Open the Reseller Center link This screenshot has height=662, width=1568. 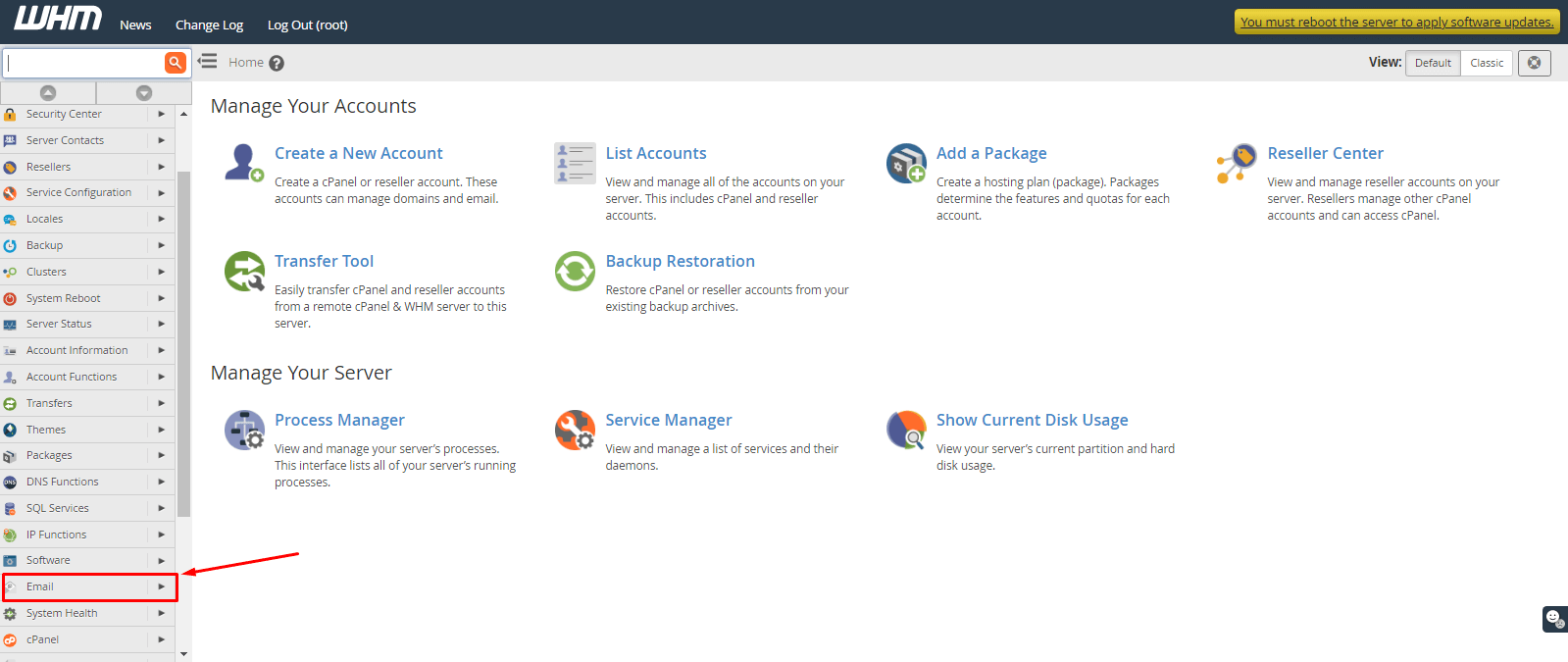(1325, 153)
